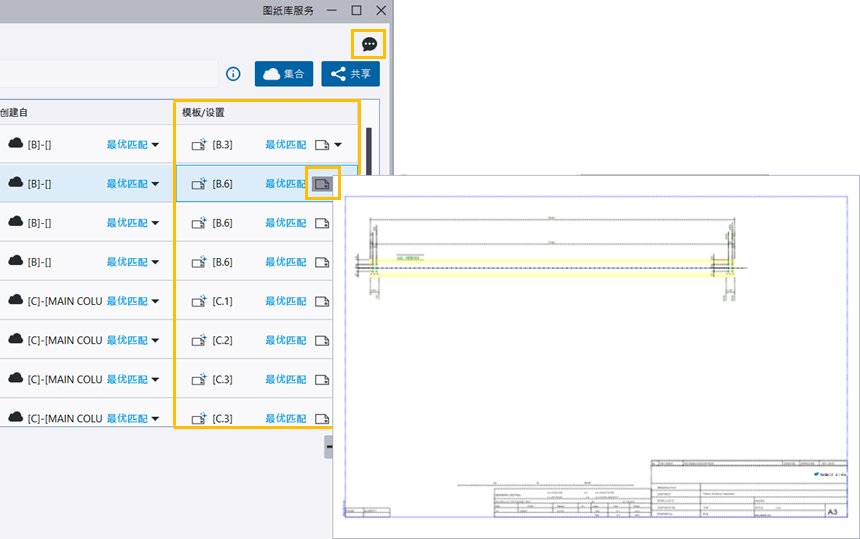
Task: Click the preview icon in the [C.2] row
Action: coord(322,340)
